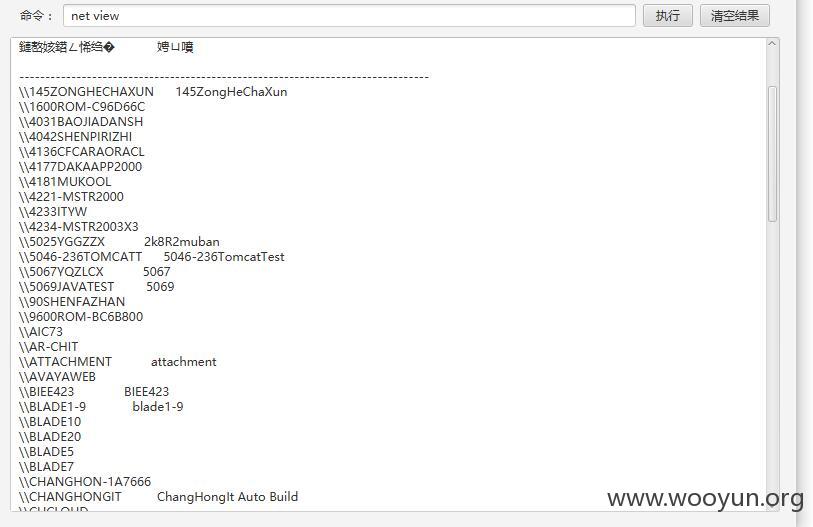The height and width of the screenshot is (527, 813).
Task: Select the 5046-236TomcatTest remark text
Action: coord(224,257)
